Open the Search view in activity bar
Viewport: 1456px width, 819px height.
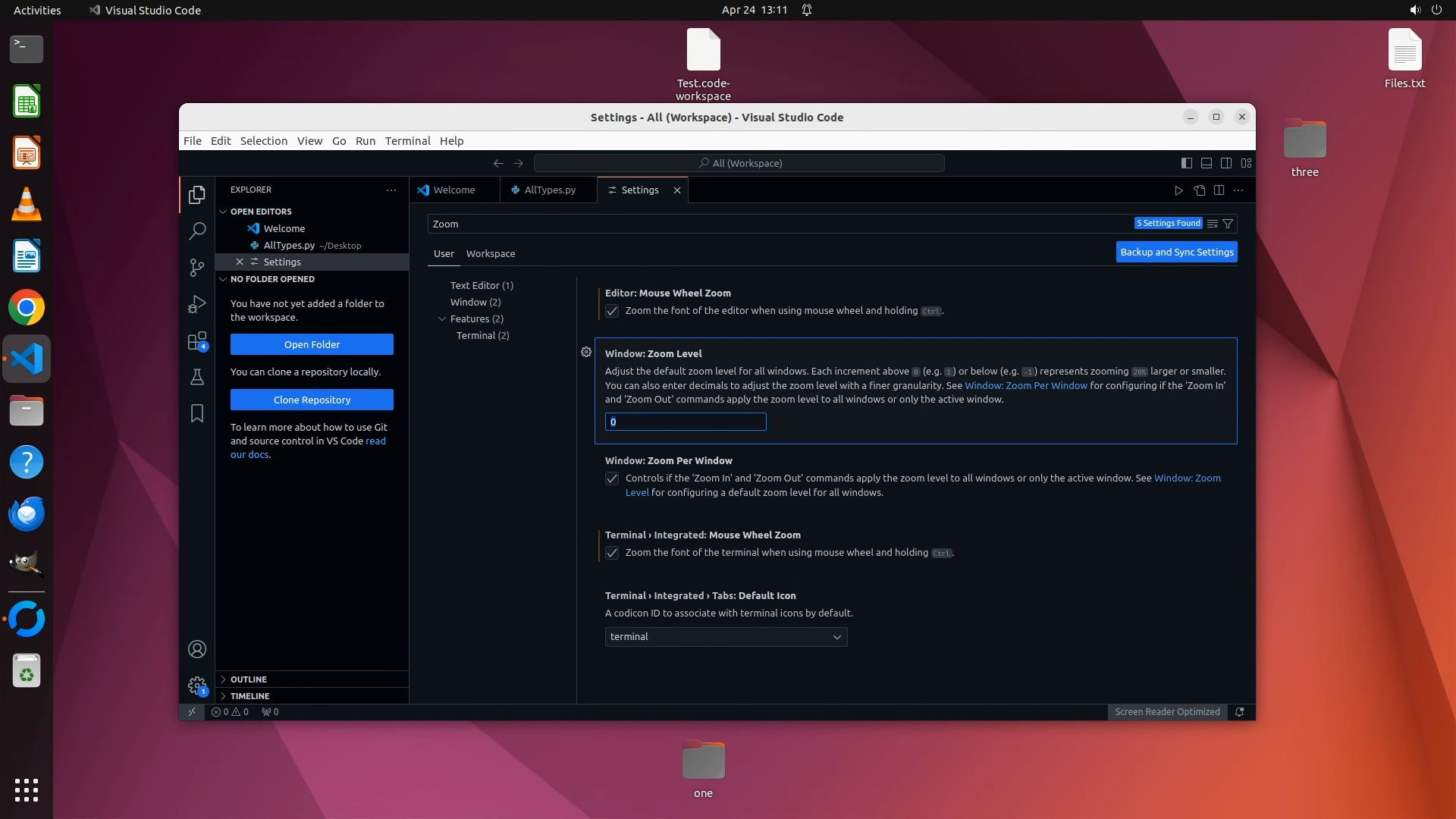[x=197, y=231]
